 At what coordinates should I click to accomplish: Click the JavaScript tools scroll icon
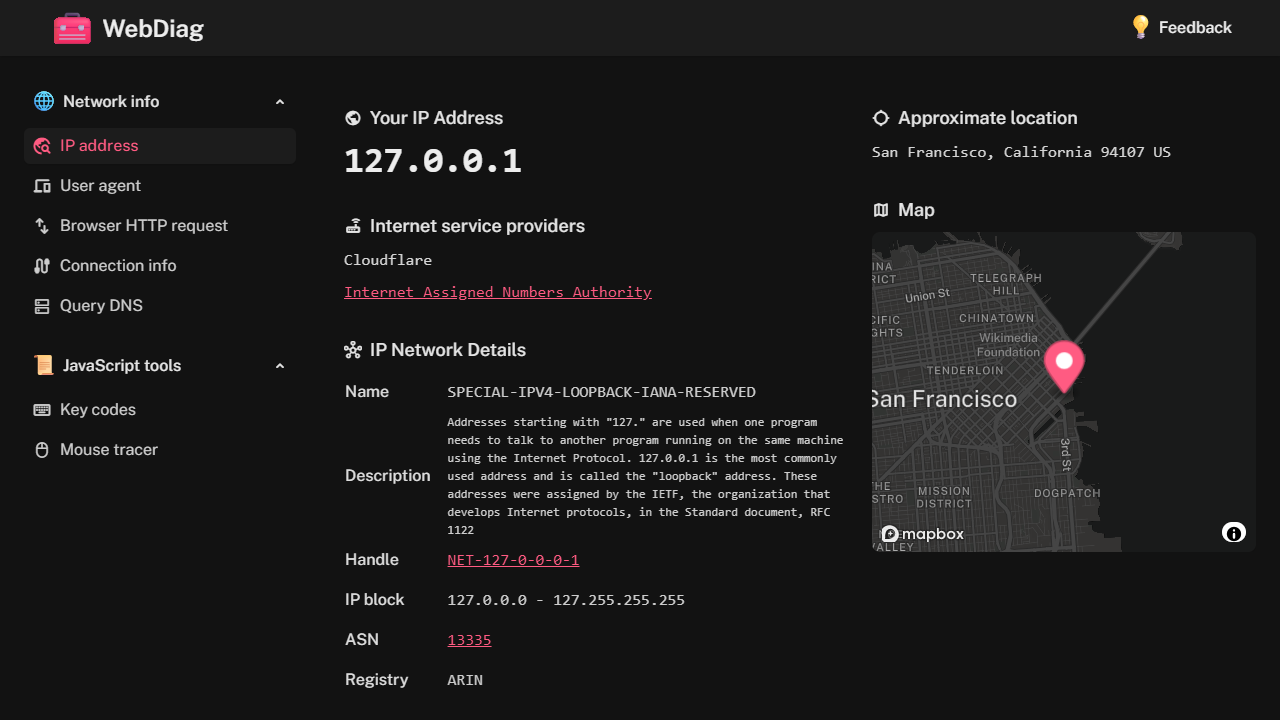pyautogui.click(x=44, y=365)
